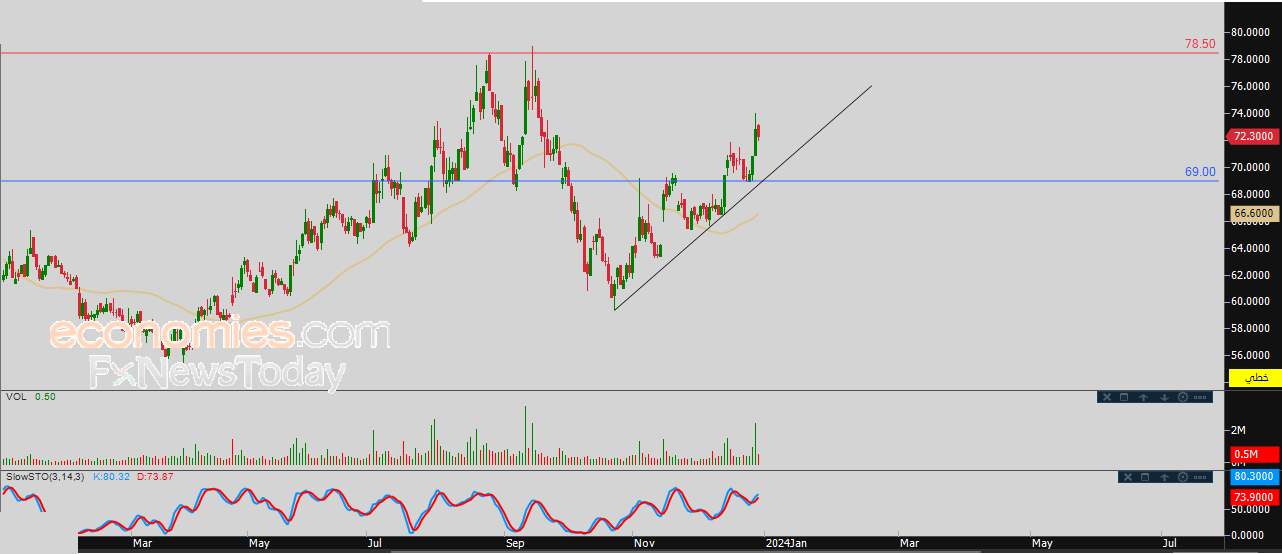Image resolution: width=1282 pixels, height=554 pixels.
Task: Click the SlowSTO(3,14,3) indicator title
Action: coord(44,476)
